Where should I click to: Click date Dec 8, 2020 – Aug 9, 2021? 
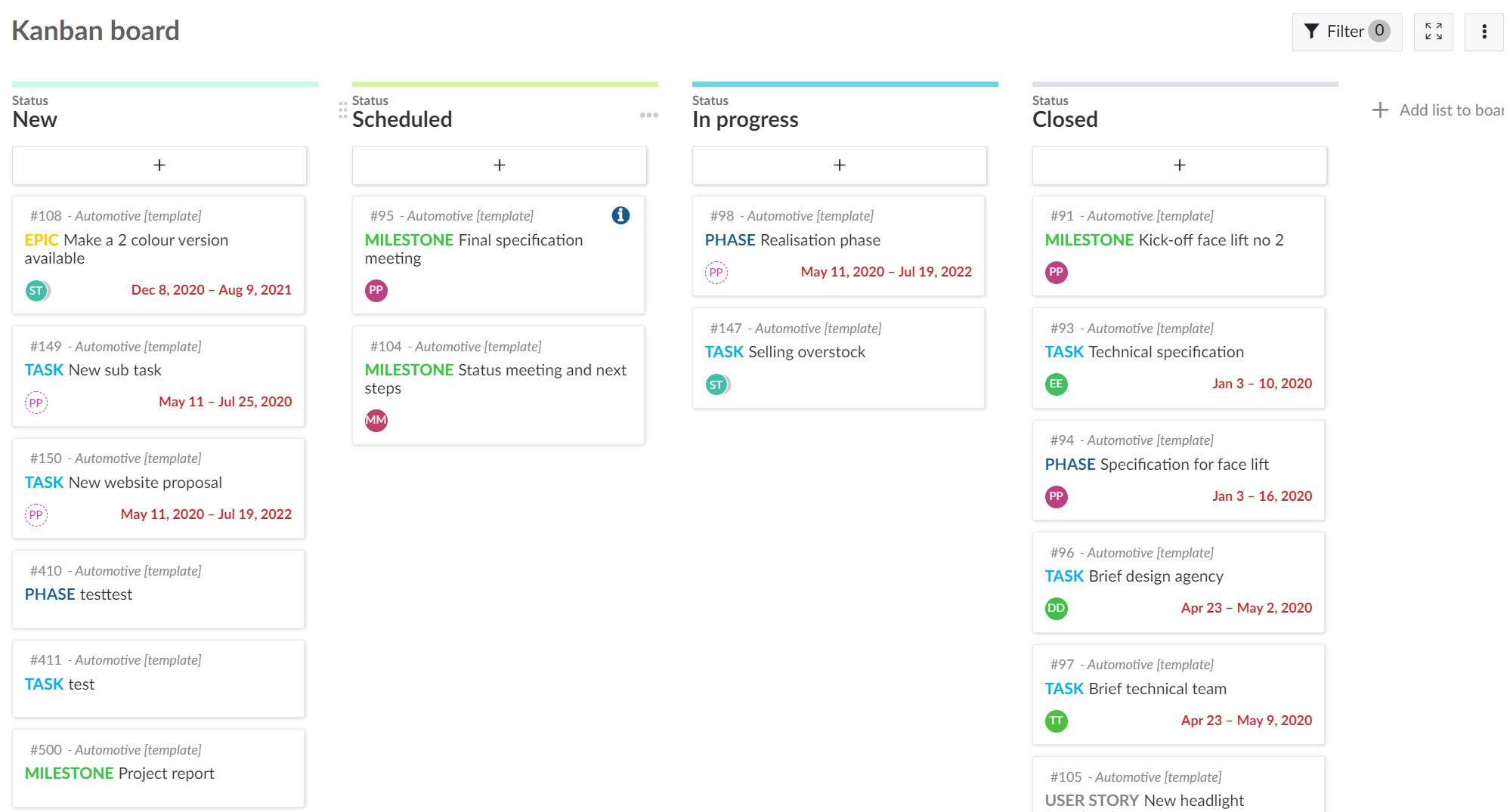coord(212,290)
